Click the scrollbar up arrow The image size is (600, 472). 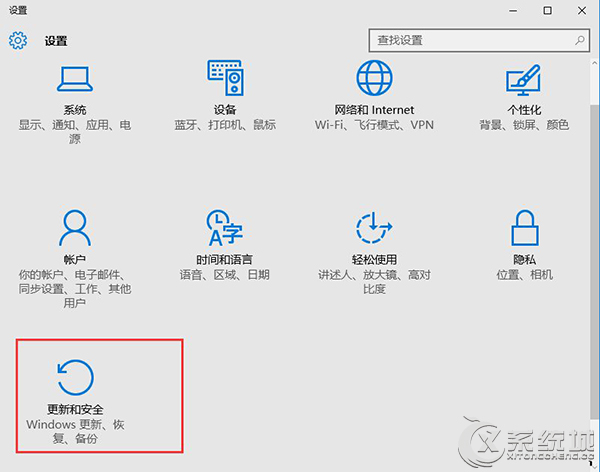pos(595,63)
